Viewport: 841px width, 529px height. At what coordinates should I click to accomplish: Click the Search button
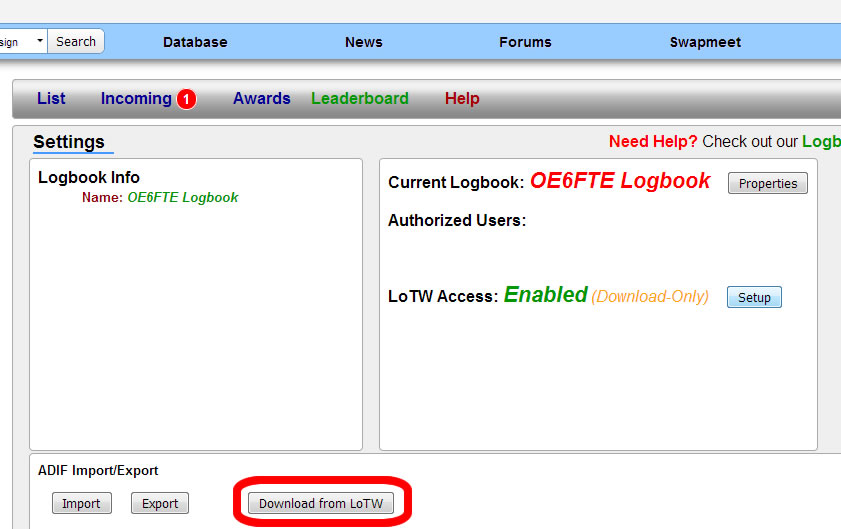tap(76, 41)
